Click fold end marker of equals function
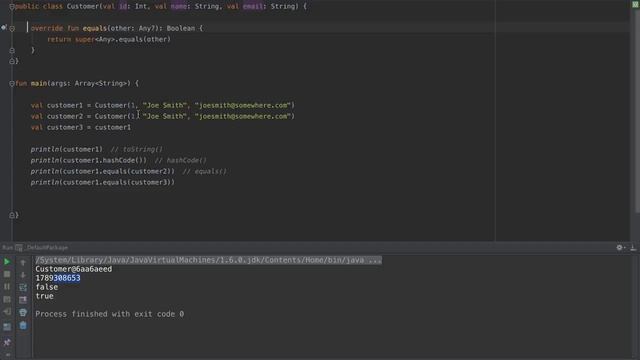The width and height of the screenshot is (640, 360). [12, 50]
